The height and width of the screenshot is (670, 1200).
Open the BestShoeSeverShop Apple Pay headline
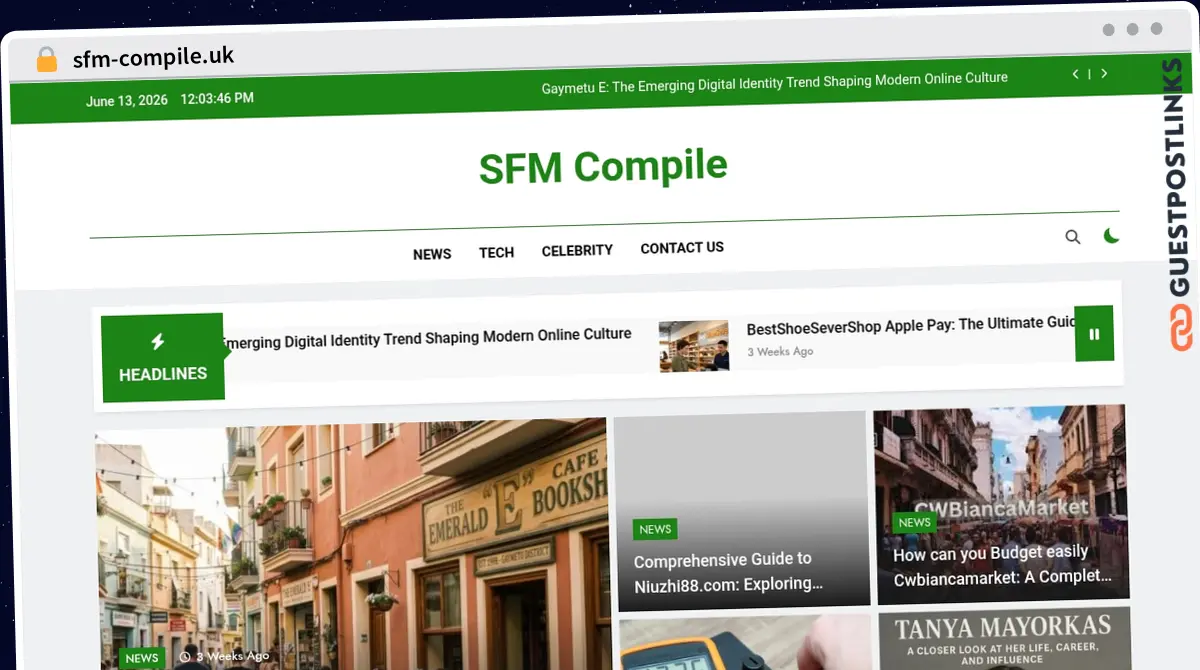(911, 325)
